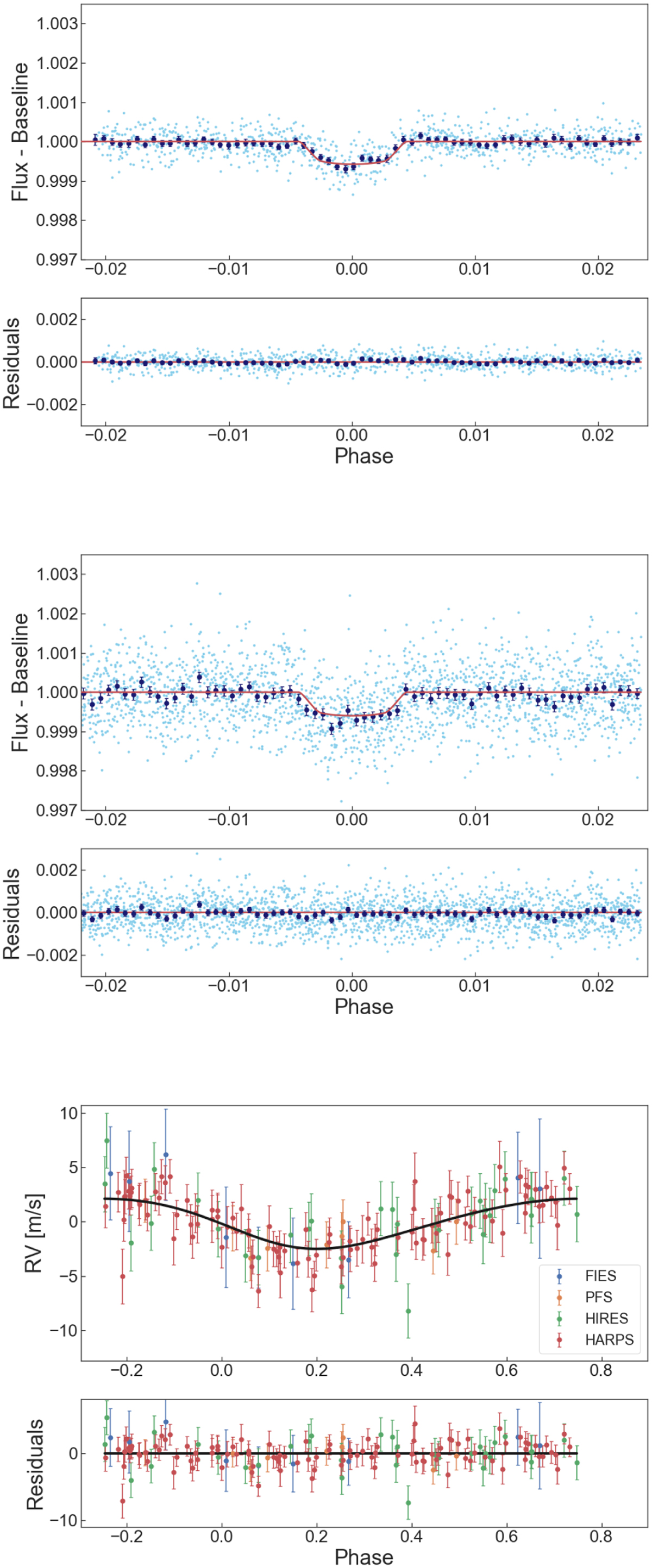Select the HARPS text in the legend
This screenshot has height=1568, width=652.
pyautogui.click(x=609, y=1340)
